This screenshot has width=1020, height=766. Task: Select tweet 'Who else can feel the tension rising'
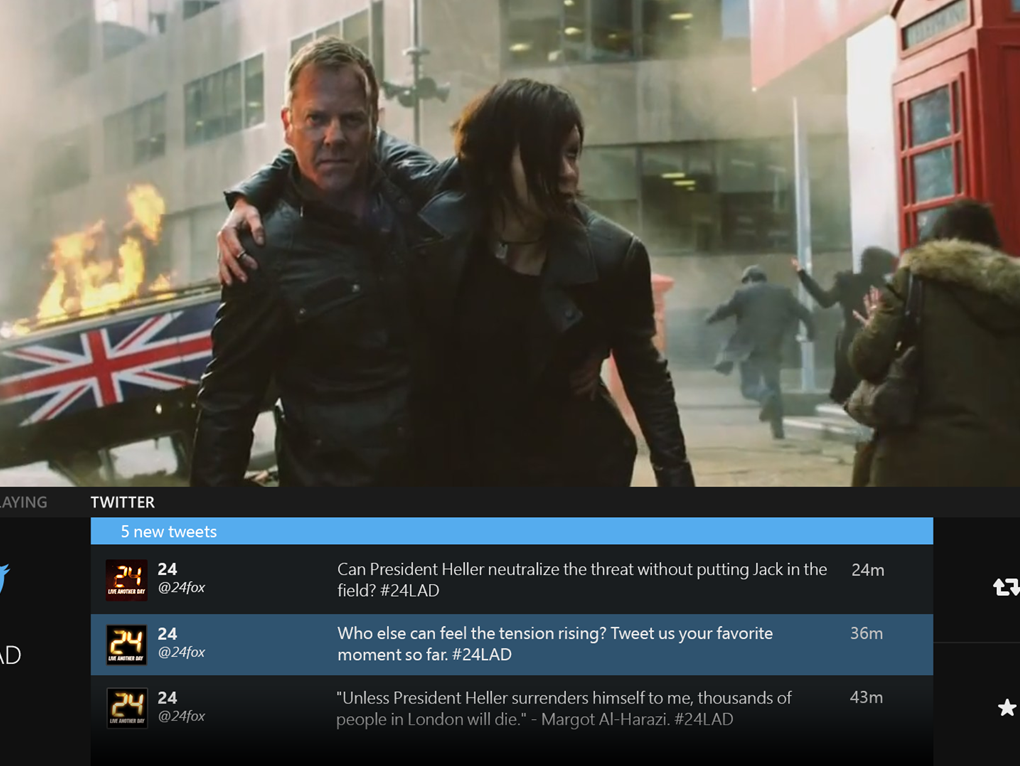511,644
